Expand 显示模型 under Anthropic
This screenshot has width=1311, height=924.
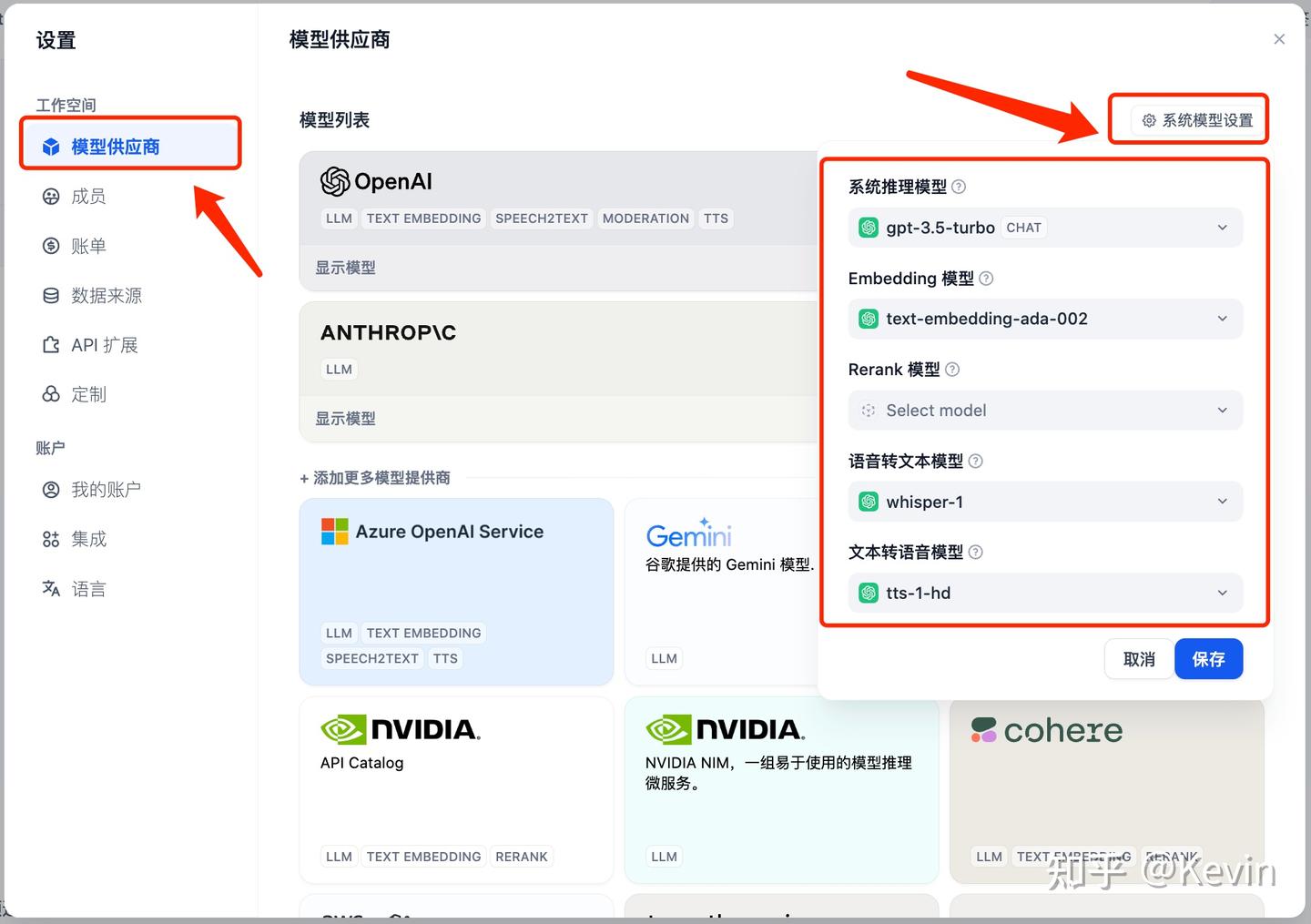345,419
